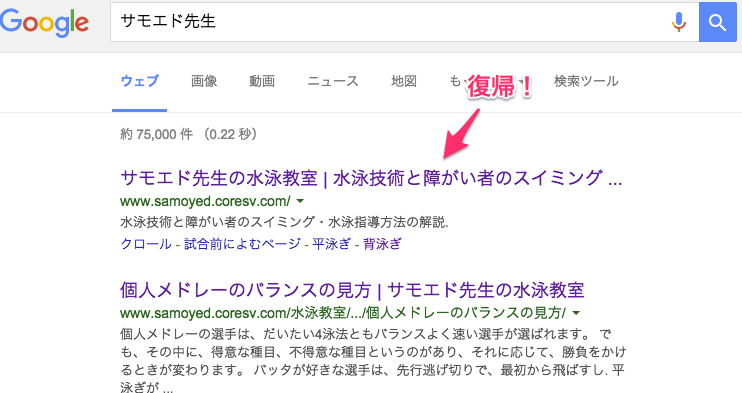Viewport: 742px width, 393px height.
Task: Open the 地図 tab
Action: pyautogui.click(x=404, y=81)
